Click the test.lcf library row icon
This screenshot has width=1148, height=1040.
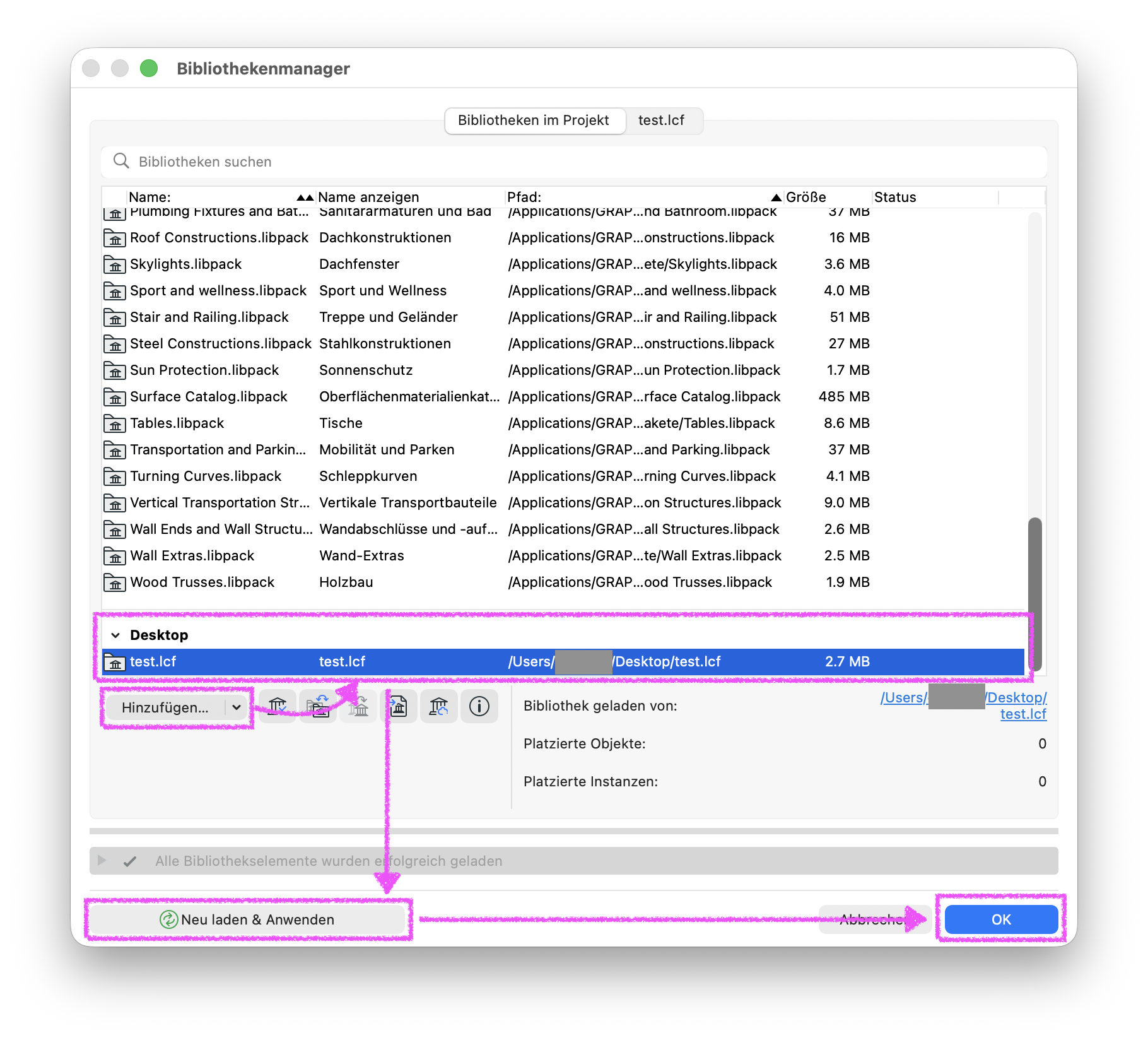pos(114,662)
